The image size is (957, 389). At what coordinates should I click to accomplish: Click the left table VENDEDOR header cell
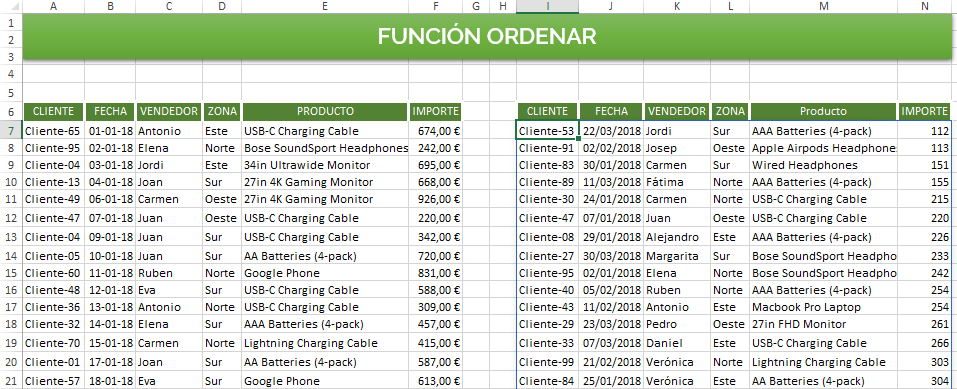[169, 112]
